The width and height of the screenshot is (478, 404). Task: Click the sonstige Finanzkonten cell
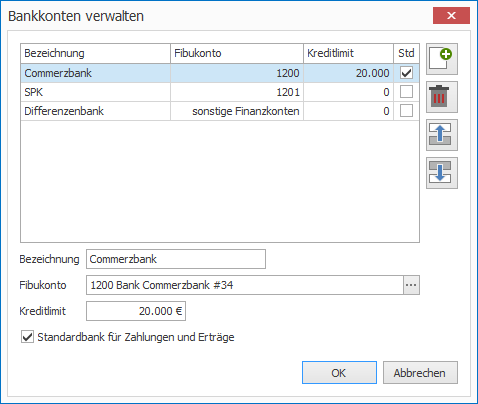tap(237, 111)
